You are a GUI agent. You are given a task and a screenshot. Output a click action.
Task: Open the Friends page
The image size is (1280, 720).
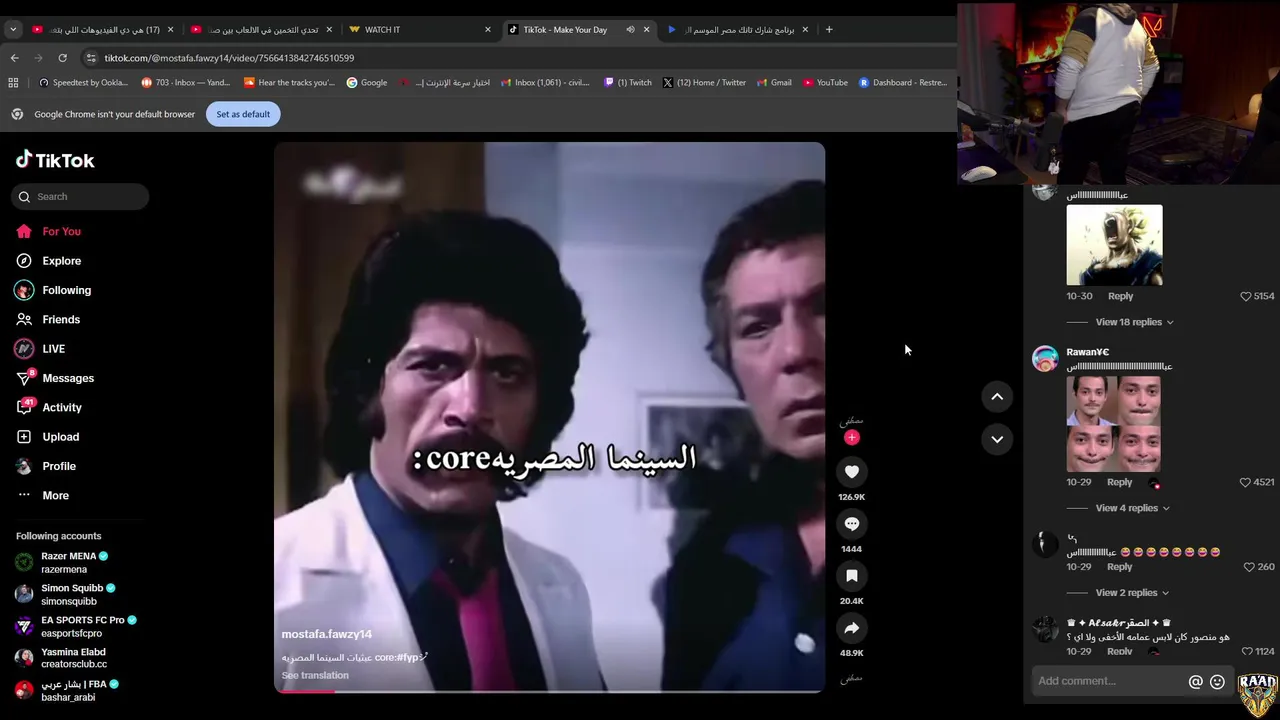(x=48, y=320)
